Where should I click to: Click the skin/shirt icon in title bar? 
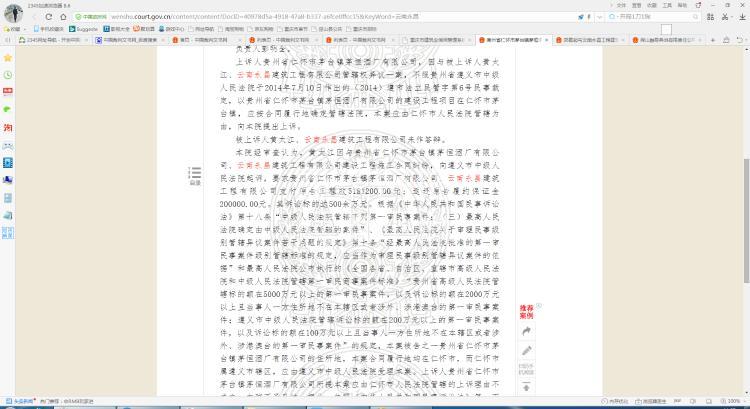point(698,5)
